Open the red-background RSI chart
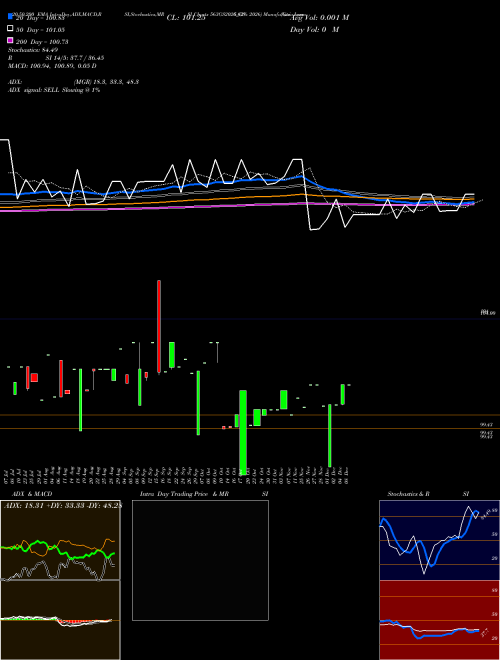The width and height of the screenshot is (500, 660). pos(439,620)
